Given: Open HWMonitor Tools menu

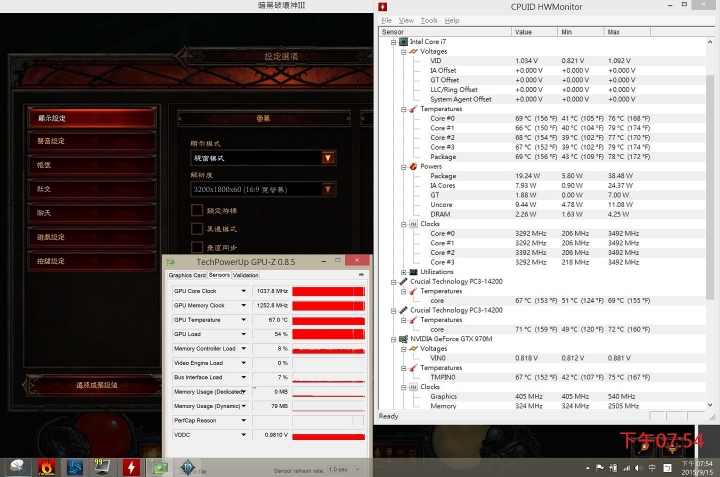Looking at the screenshot, I should tap(429, 20).
